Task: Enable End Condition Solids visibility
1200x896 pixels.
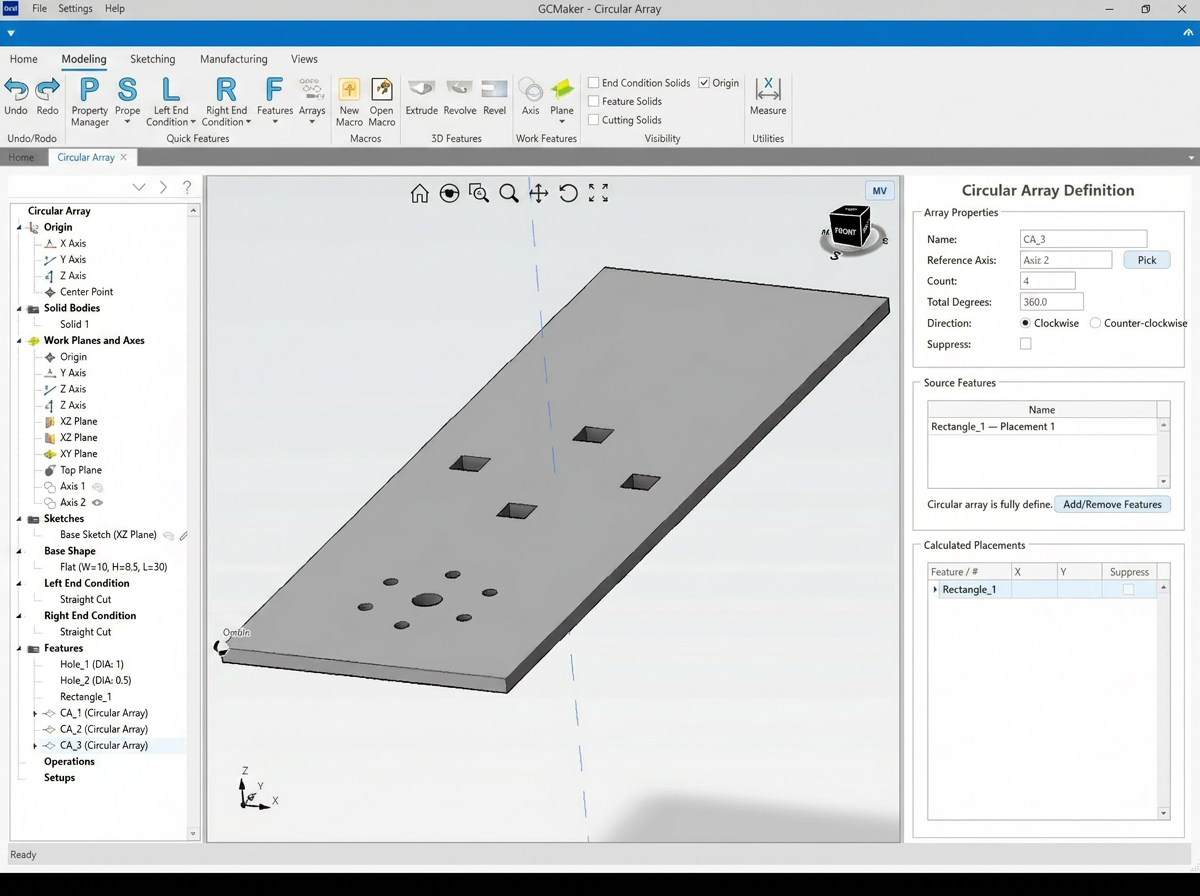Action: [x=594, y=83]
